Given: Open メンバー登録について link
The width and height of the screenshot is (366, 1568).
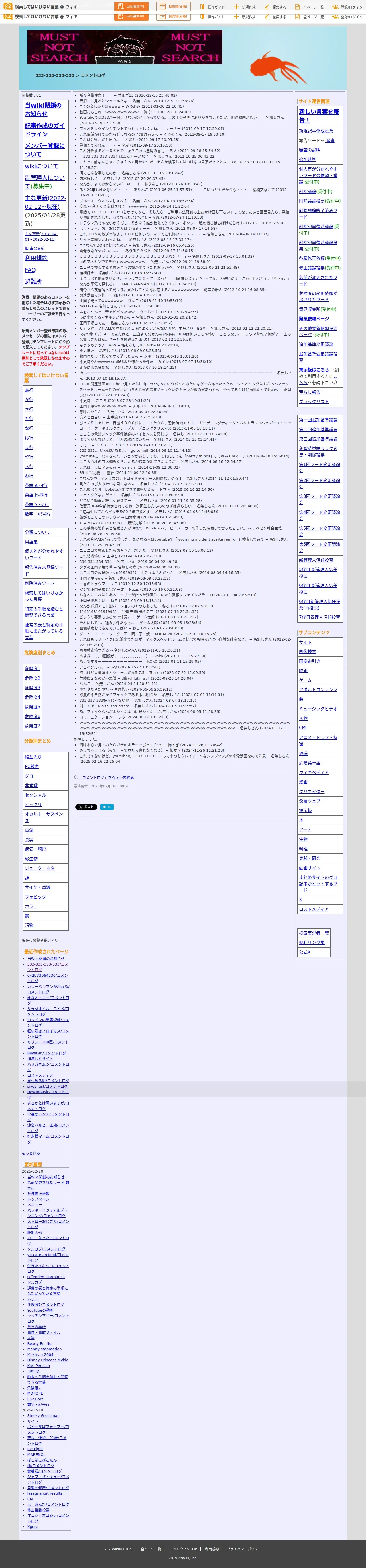Looking at the screenshot, I should (44, 150).
